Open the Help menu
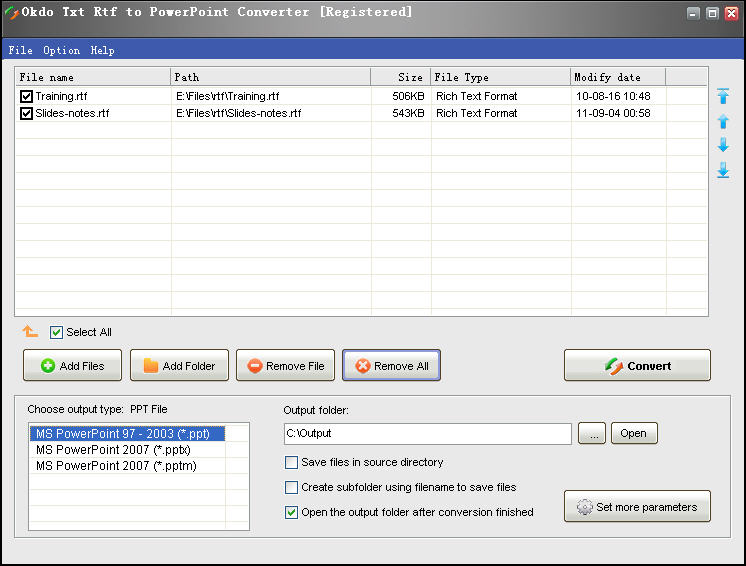The width and height of the screenshot is (746, 566). click(102, 50)
